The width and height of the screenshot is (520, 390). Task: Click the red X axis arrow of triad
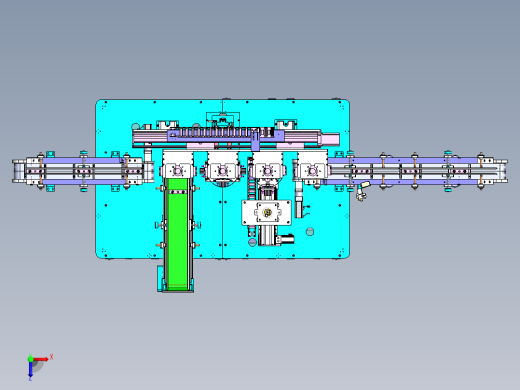41,359
